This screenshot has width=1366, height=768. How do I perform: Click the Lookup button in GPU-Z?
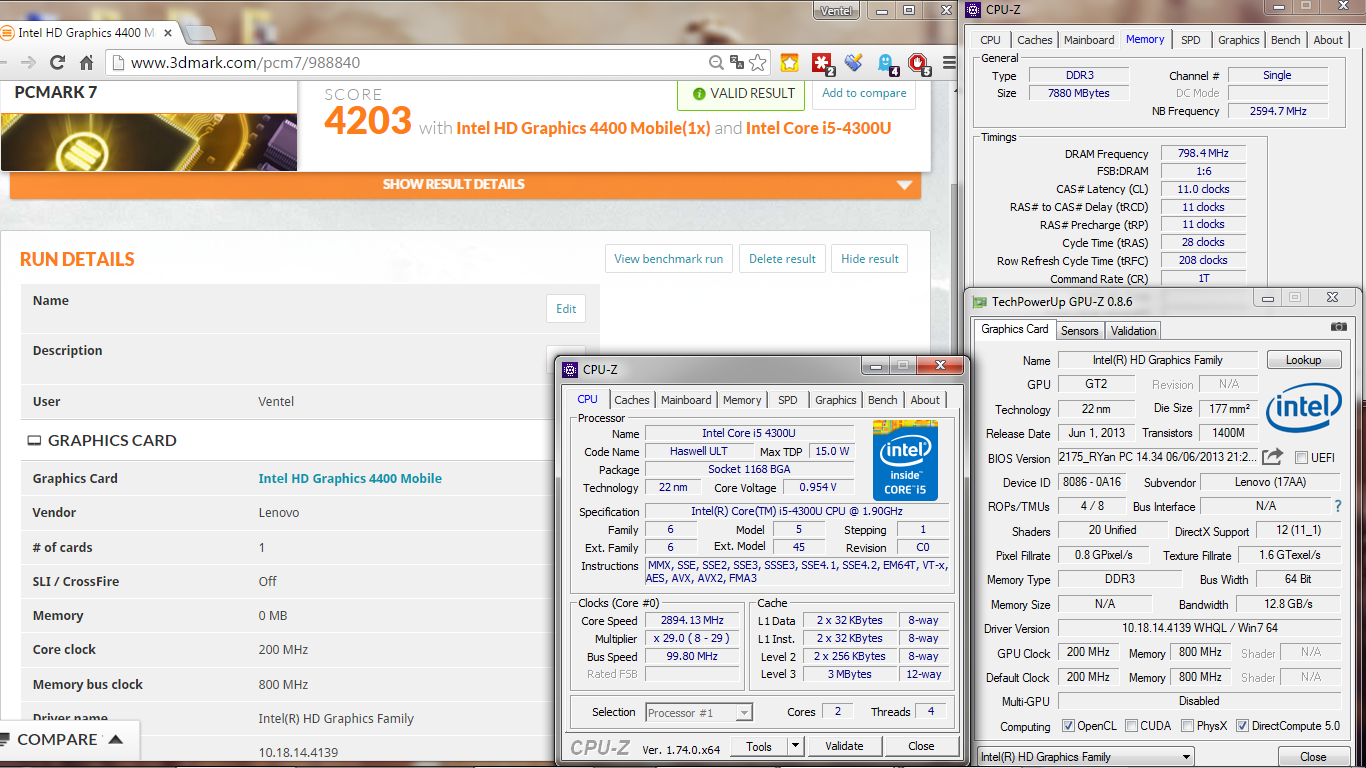pyautogui.click(x=1303, y=360)
